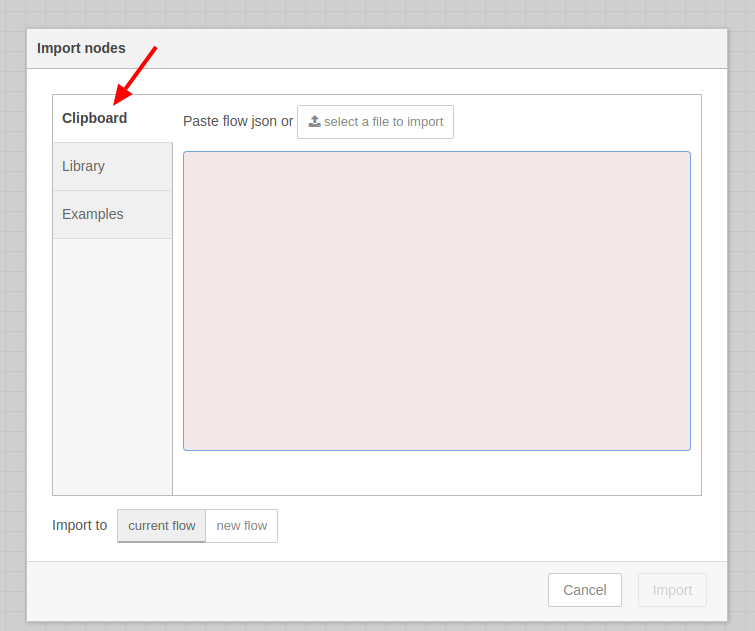Screen dimensions: 755x631
Task: Cancel the Import nodes dialog
Action: (585, 590)
